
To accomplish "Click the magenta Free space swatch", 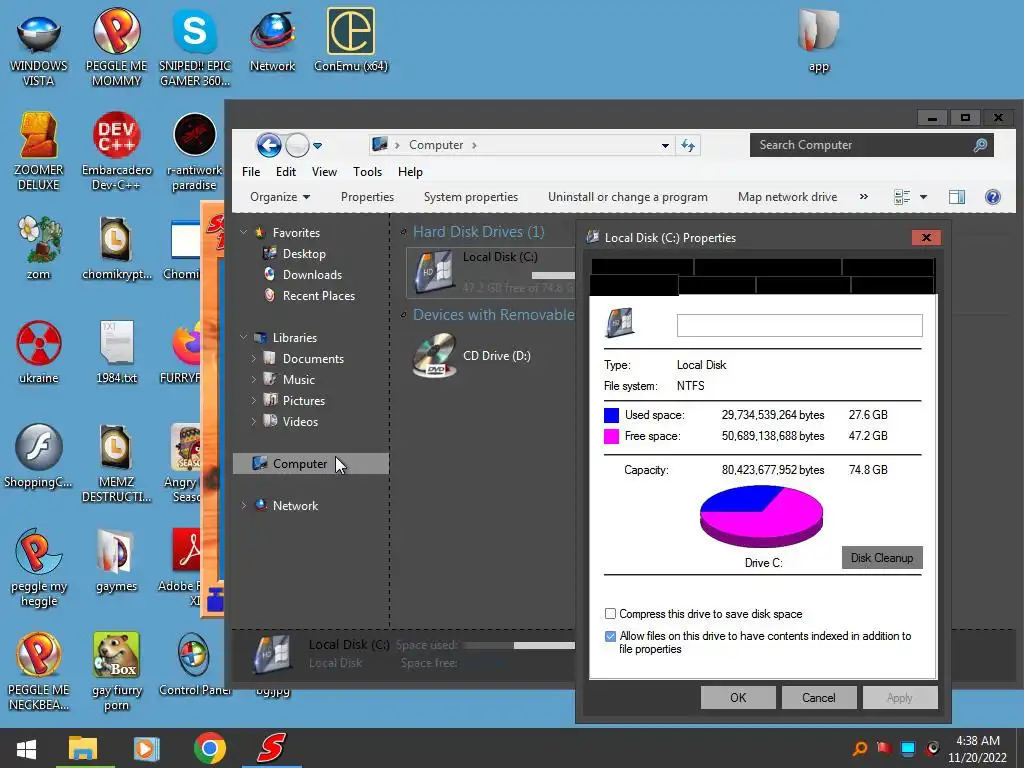I will [611, 436].
